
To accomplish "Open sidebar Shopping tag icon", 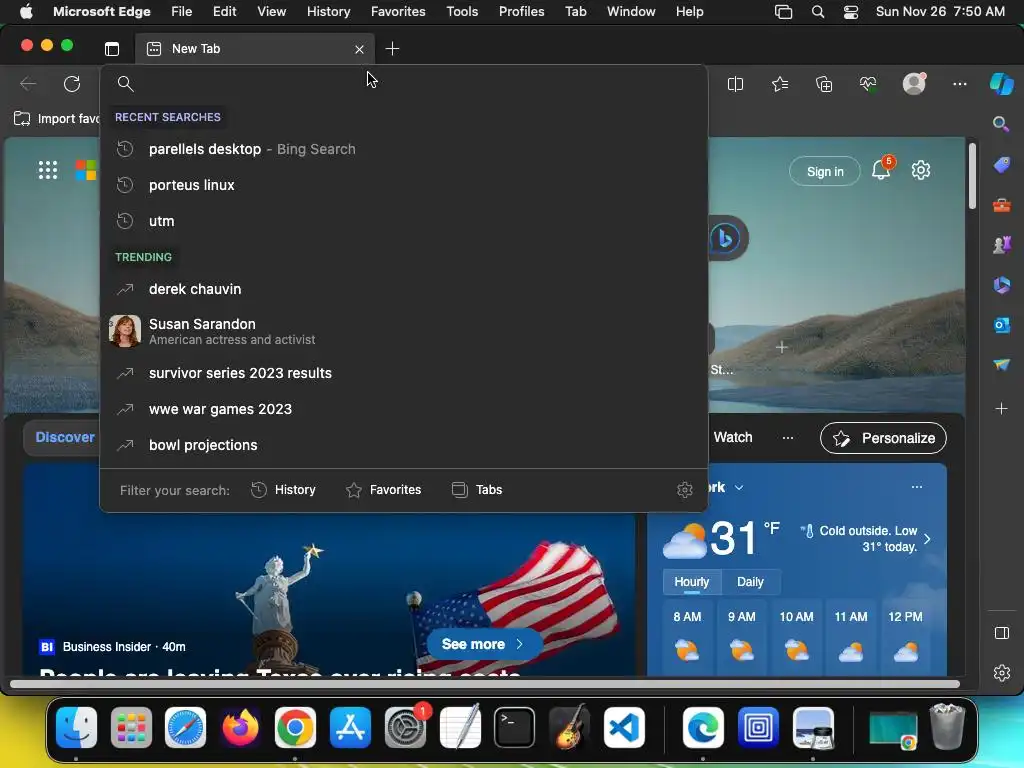I will 1002,165.
